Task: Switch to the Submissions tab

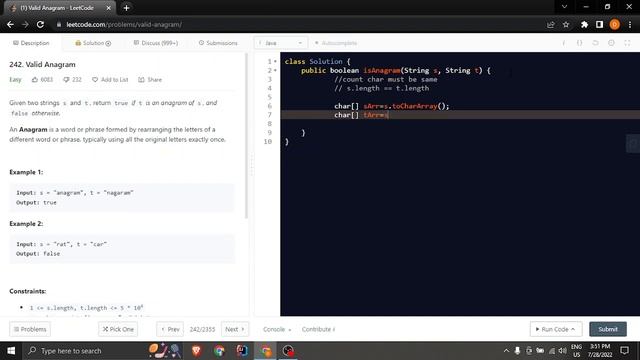Action: coord(218,43)
